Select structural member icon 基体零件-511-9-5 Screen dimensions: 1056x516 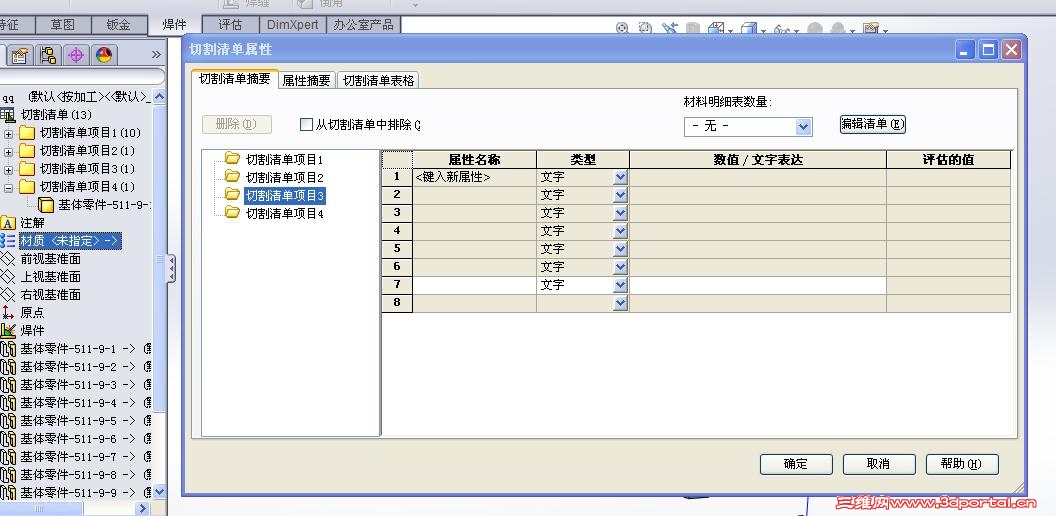click(x=8, y=421)
